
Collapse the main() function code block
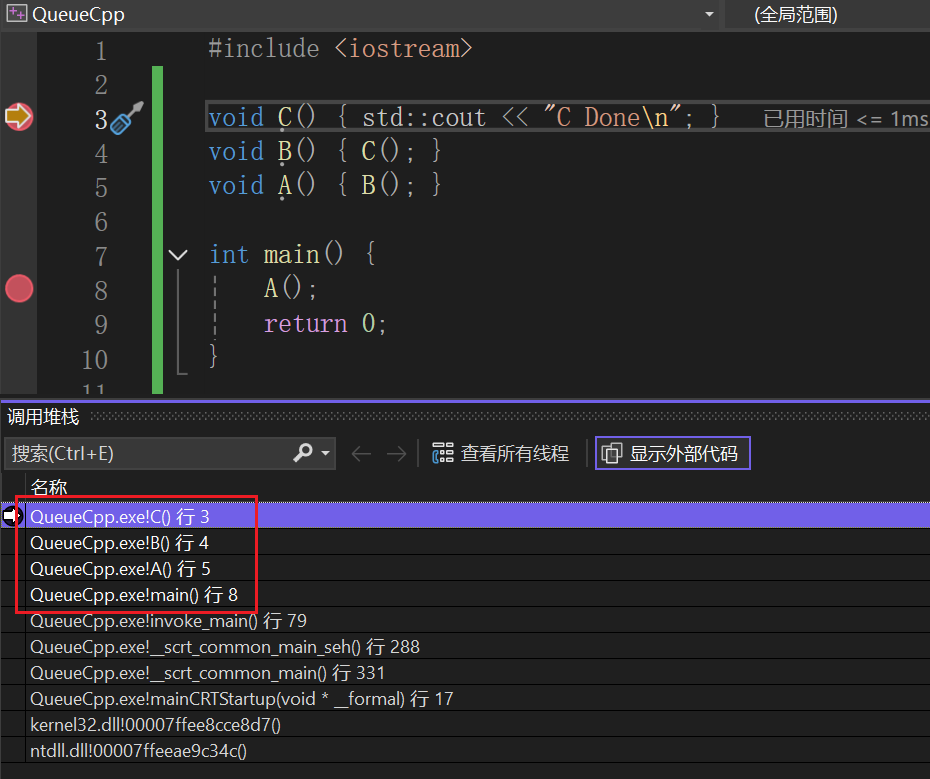[178, 255]
